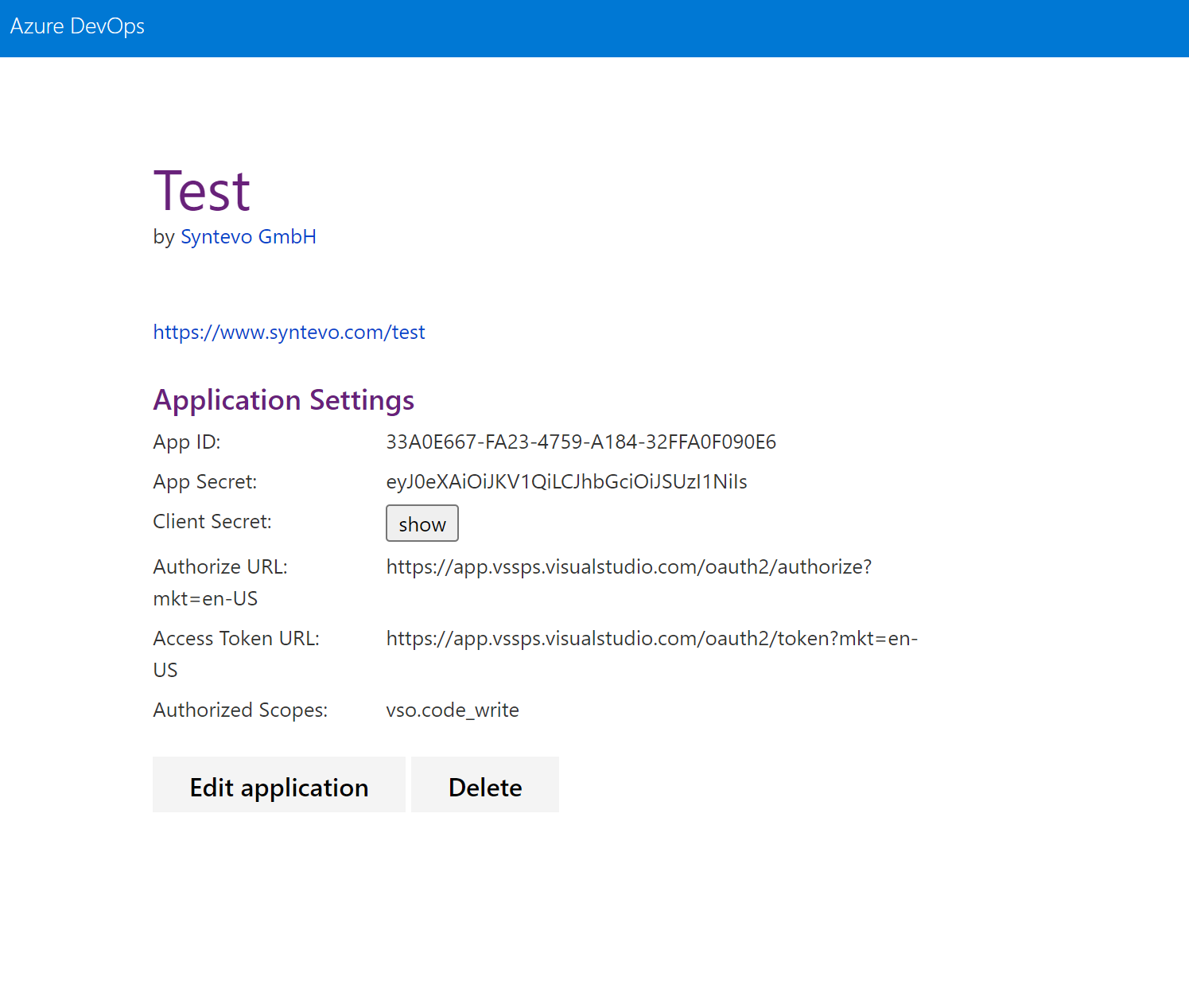1189x1008 pixels.
Task: Select the vso.code_write scope text
Action: coord(452,710)
